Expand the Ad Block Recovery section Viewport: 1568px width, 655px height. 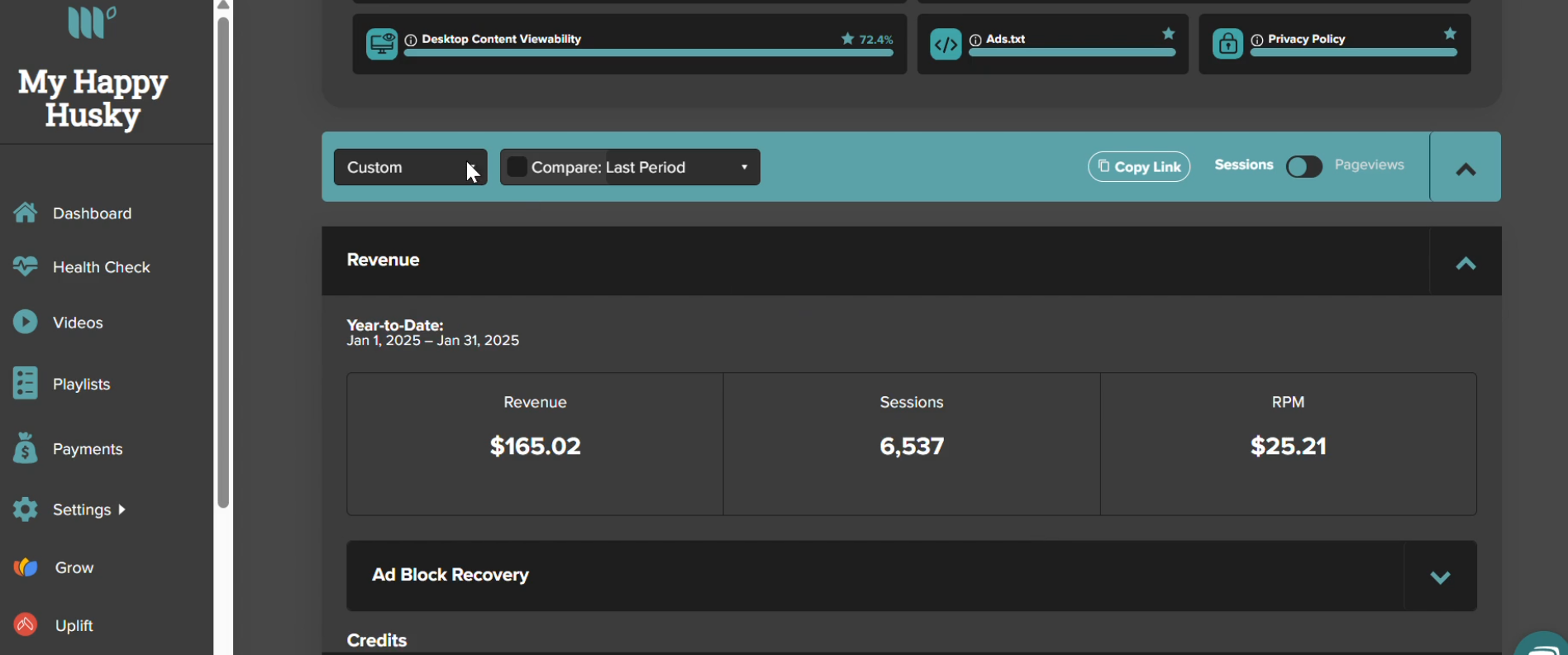pyautogui.click(x=1440, y=576)
